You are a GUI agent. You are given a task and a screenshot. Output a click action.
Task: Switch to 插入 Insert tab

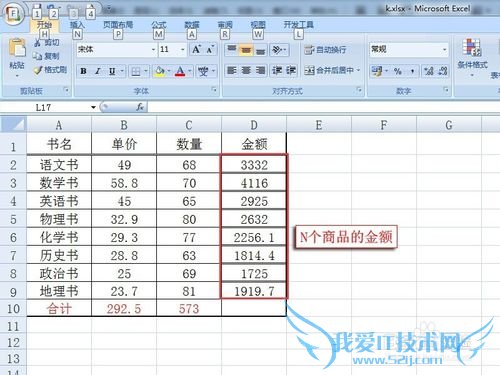point(77,24)
